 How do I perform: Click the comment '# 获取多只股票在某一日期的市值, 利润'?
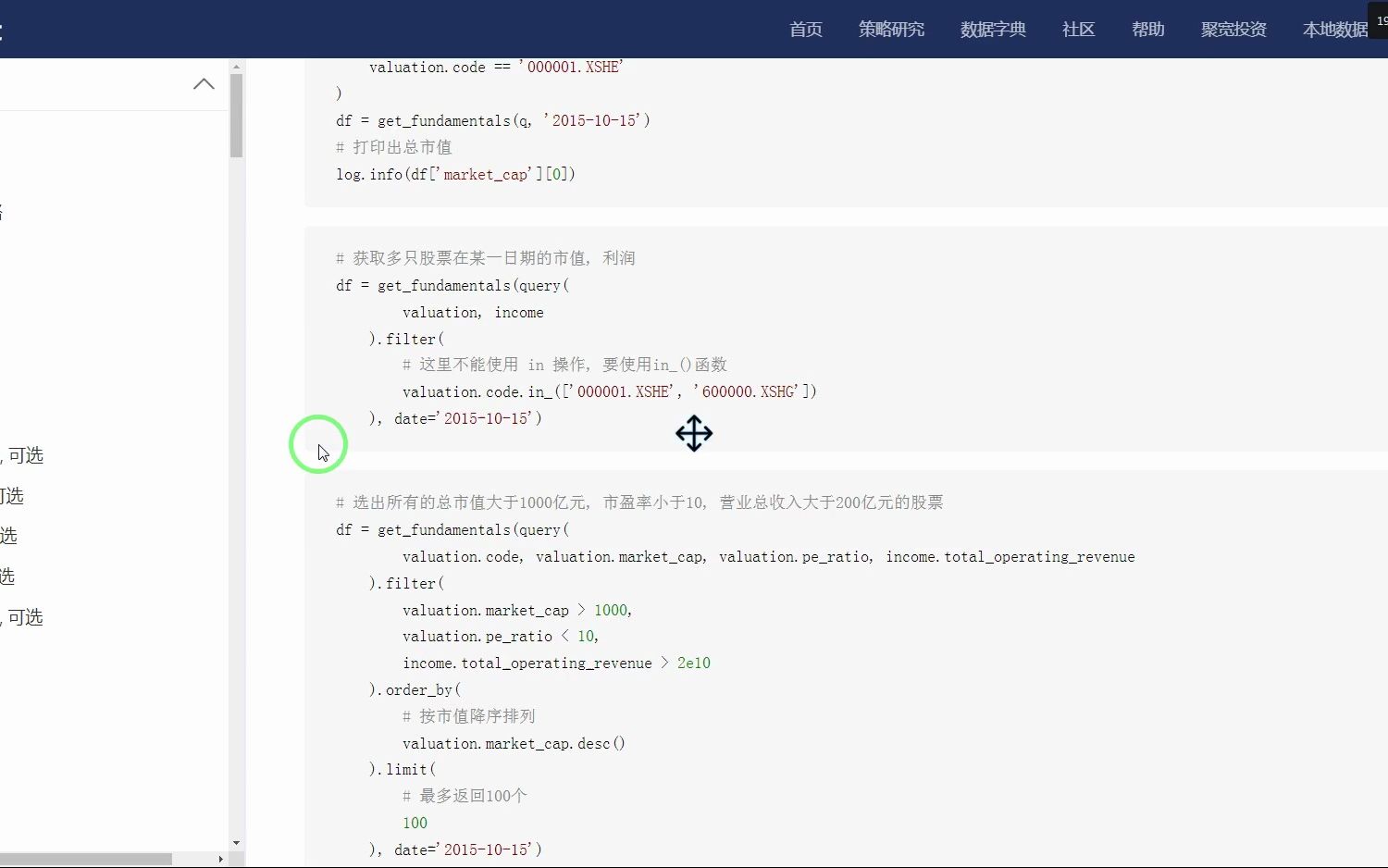pos(485,258)
